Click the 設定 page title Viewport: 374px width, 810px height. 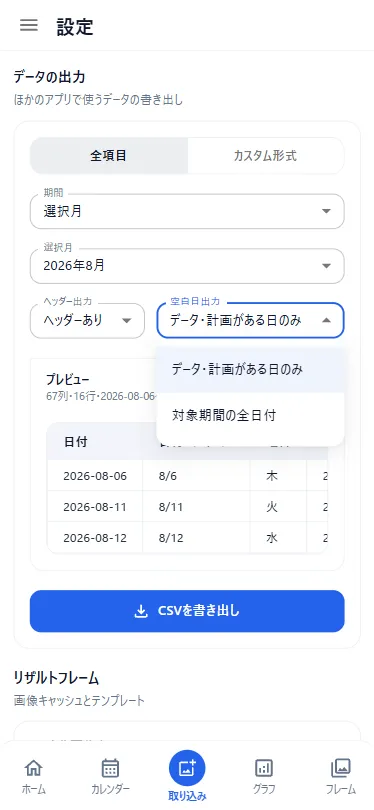pyautogui.click(x=75, y=26)
